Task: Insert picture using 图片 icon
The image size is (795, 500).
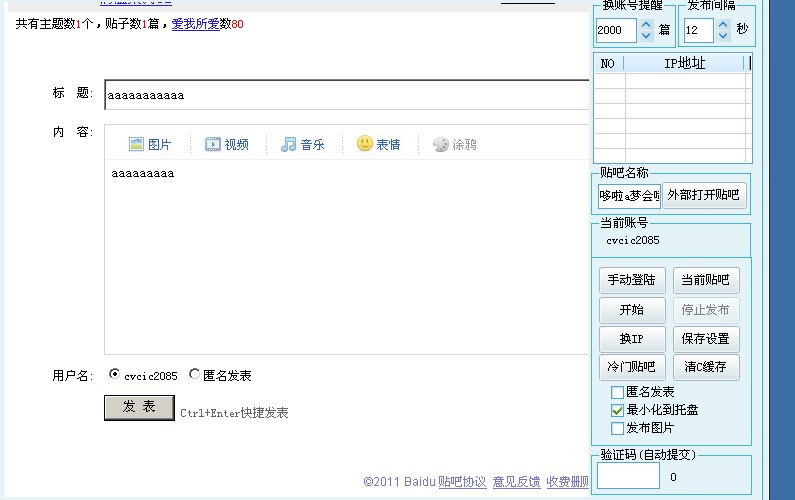Action: [150, 145]
